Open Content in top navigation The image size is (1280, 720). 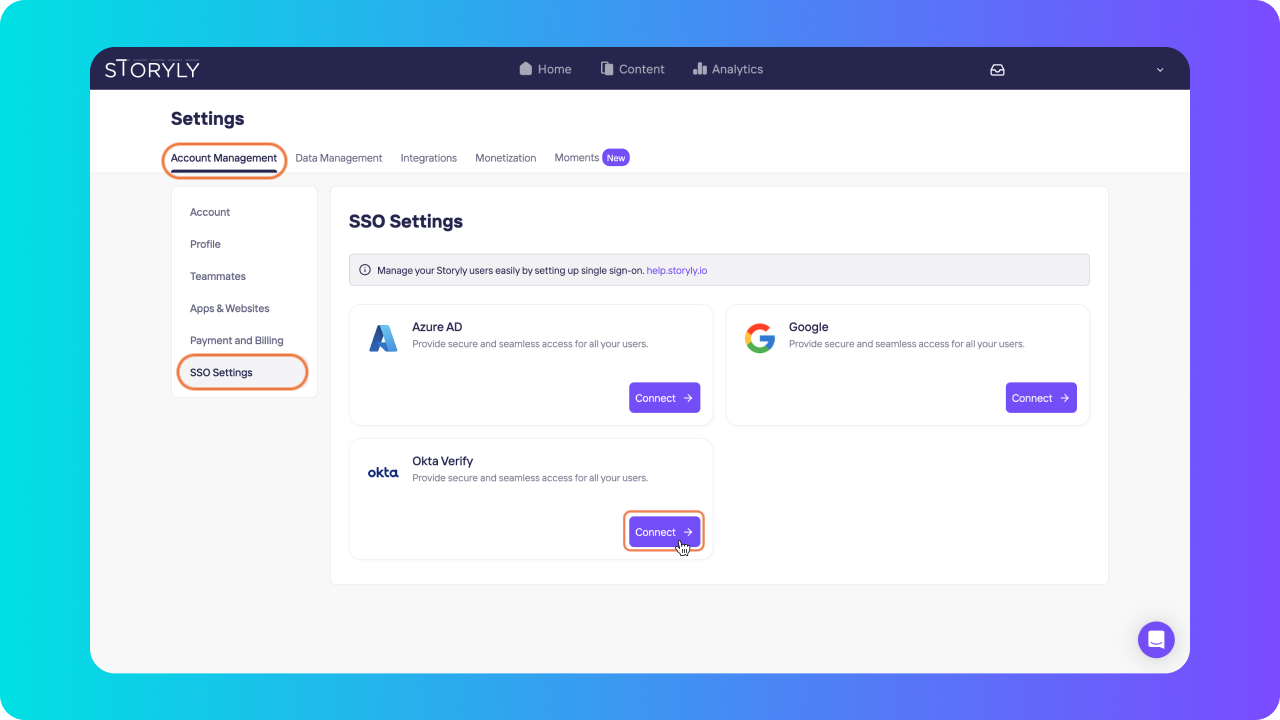(x=632, y=69)
